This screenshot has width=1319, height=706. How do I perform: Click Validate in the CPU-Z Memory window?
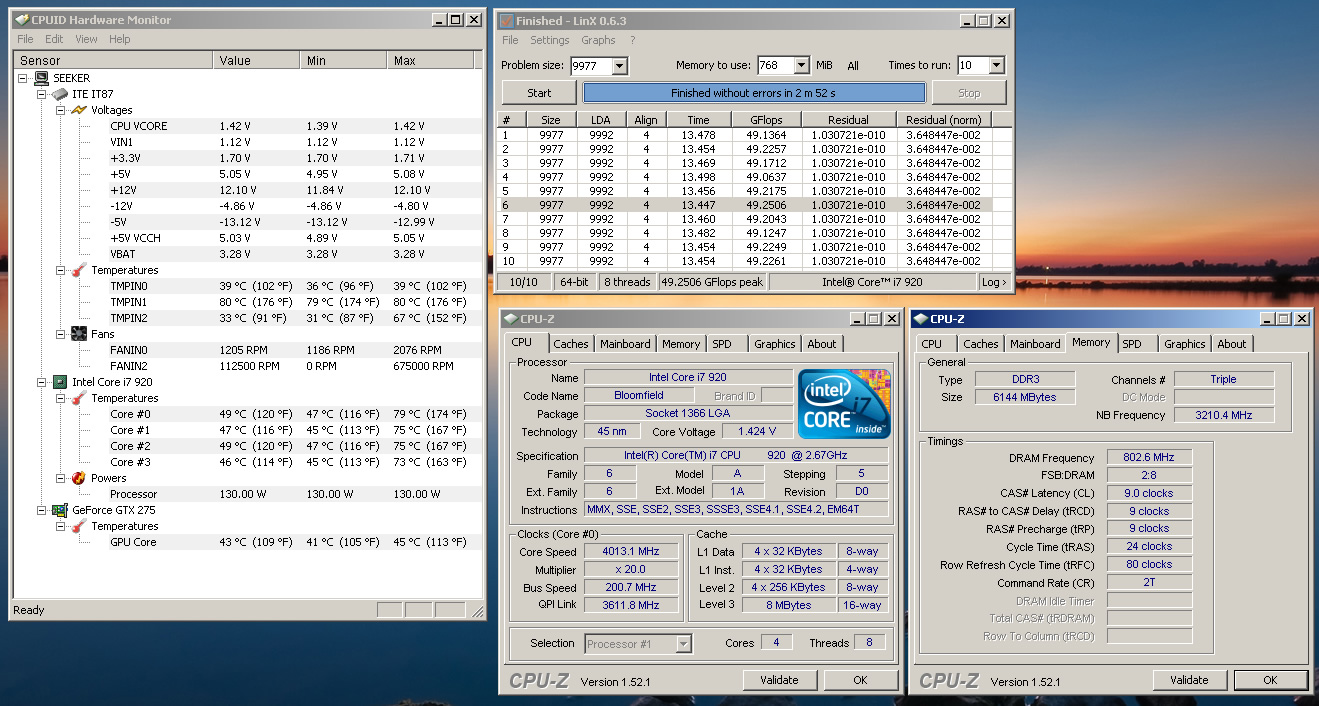(x=1189, y=680)
